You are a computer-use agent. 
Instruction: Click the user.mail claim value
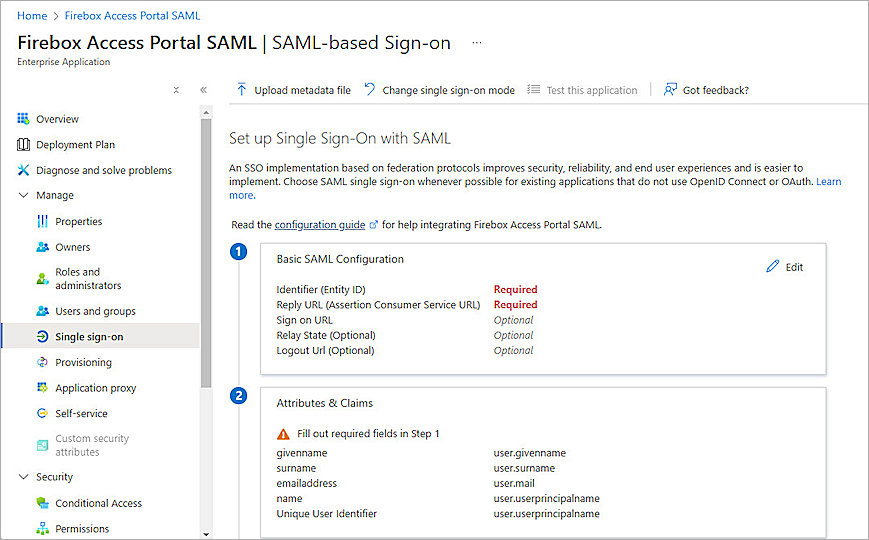(x=514, y=483)
